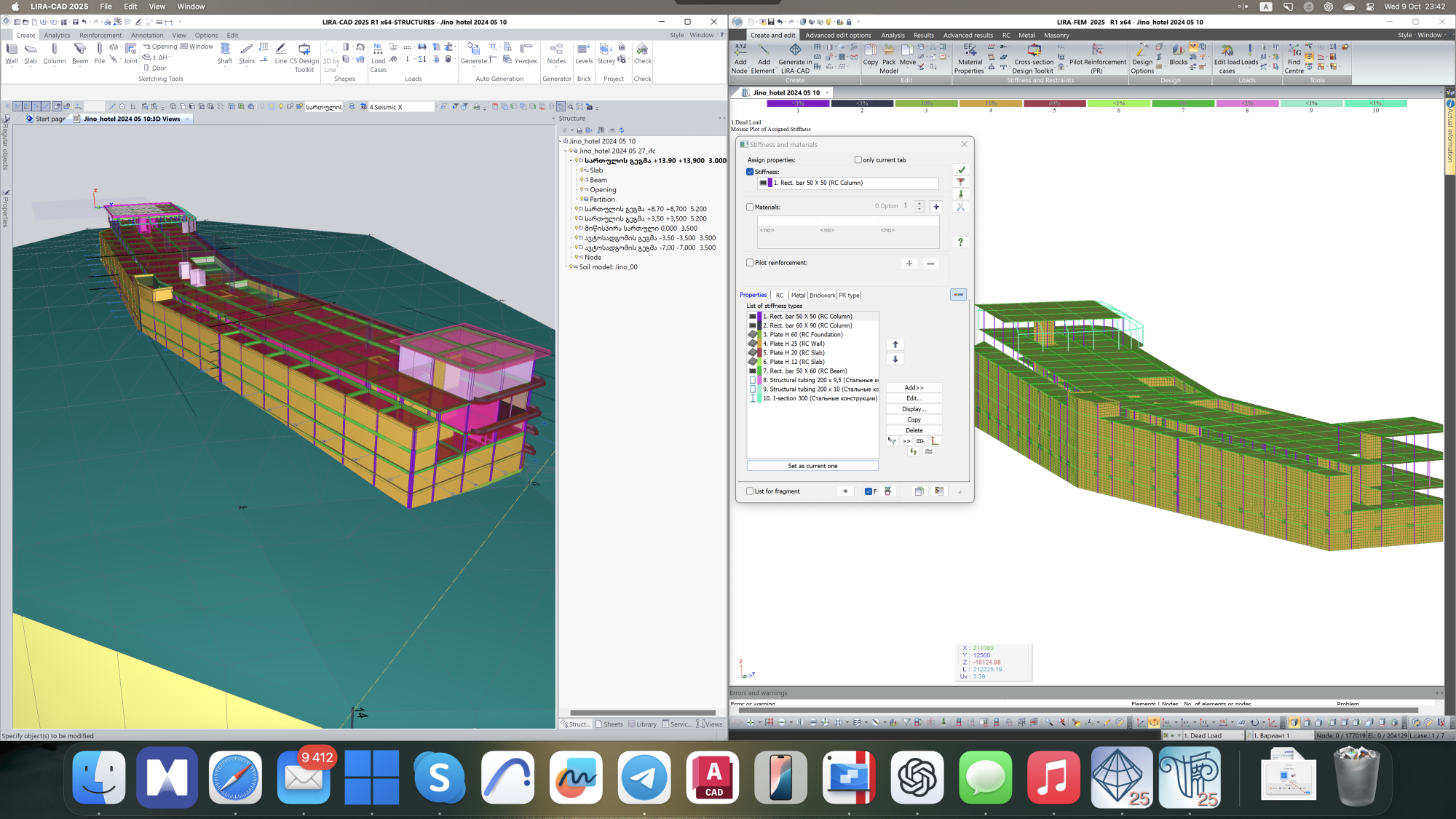Click the green checkmark apply icon
Screen dimensions: 1456x819
coord(960,170)
